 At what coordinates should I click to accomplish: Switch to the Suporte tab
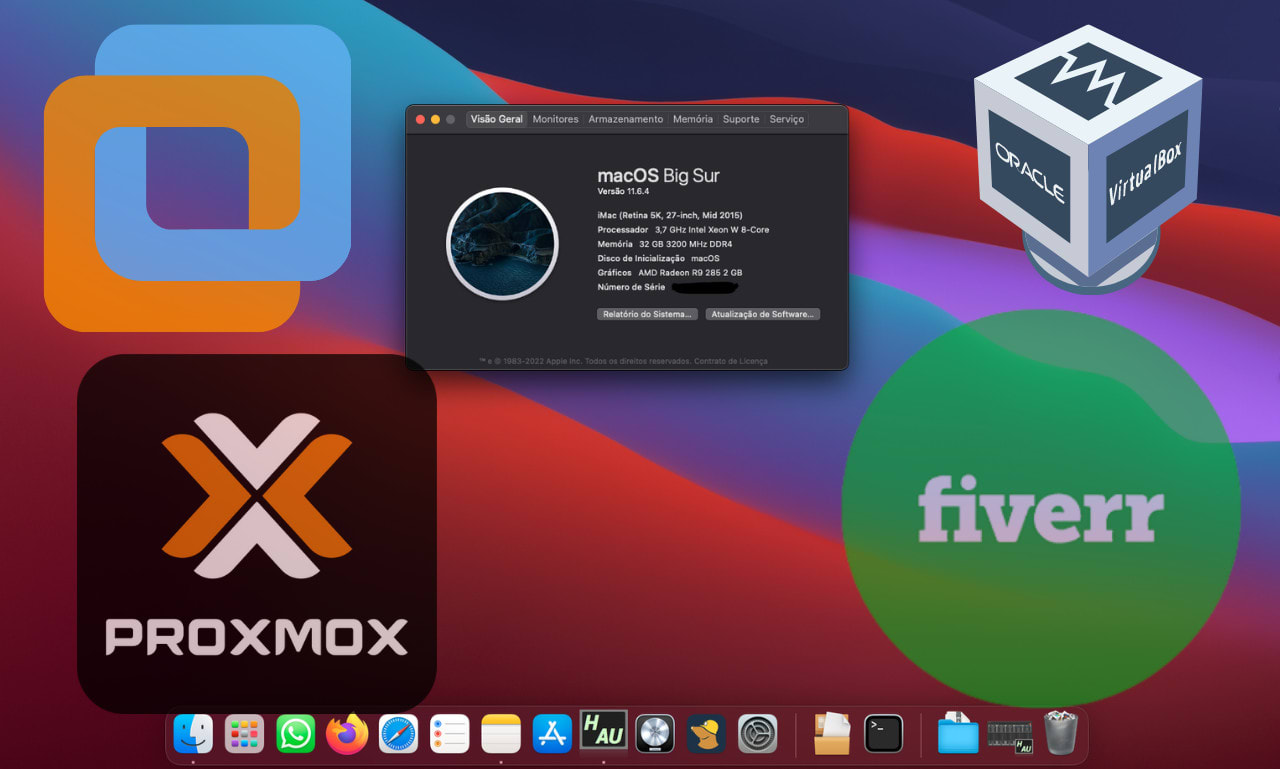pos(741,118)
